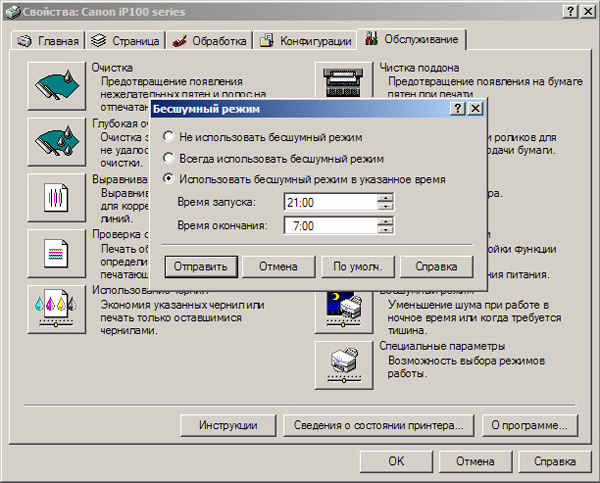This screenshot has height=483, width=600.
Task: Click the nozzle check pattern icon
Action: coord(57,253)
